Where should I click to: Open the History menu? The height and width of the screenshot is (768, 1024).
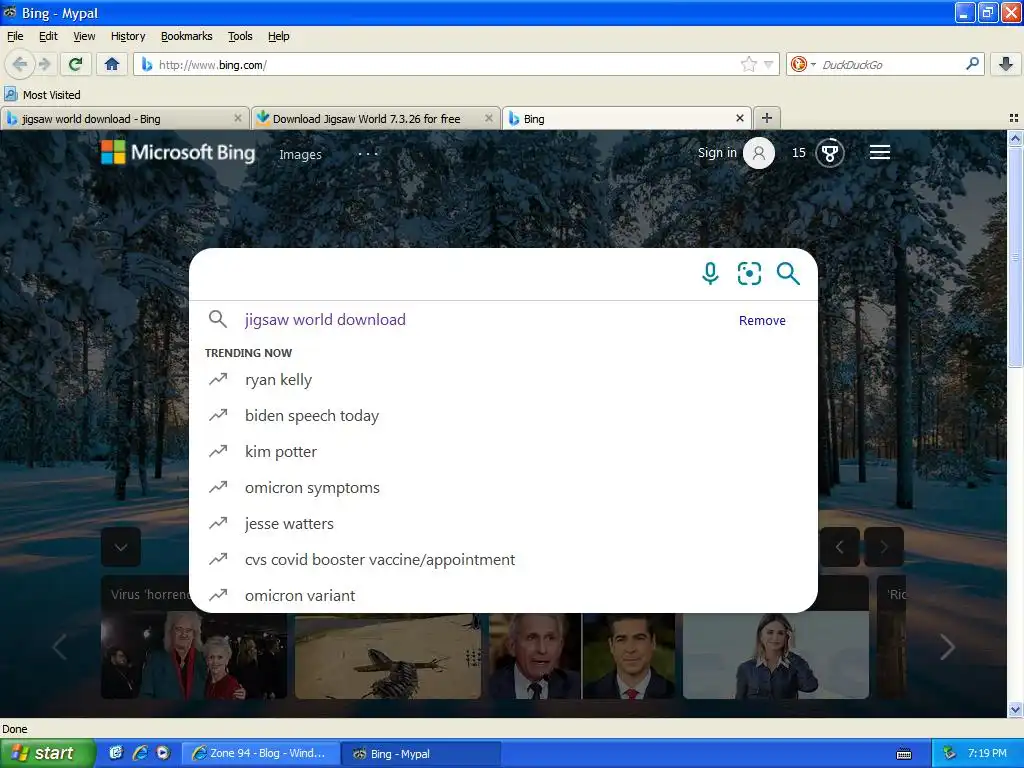click(128, 36)
